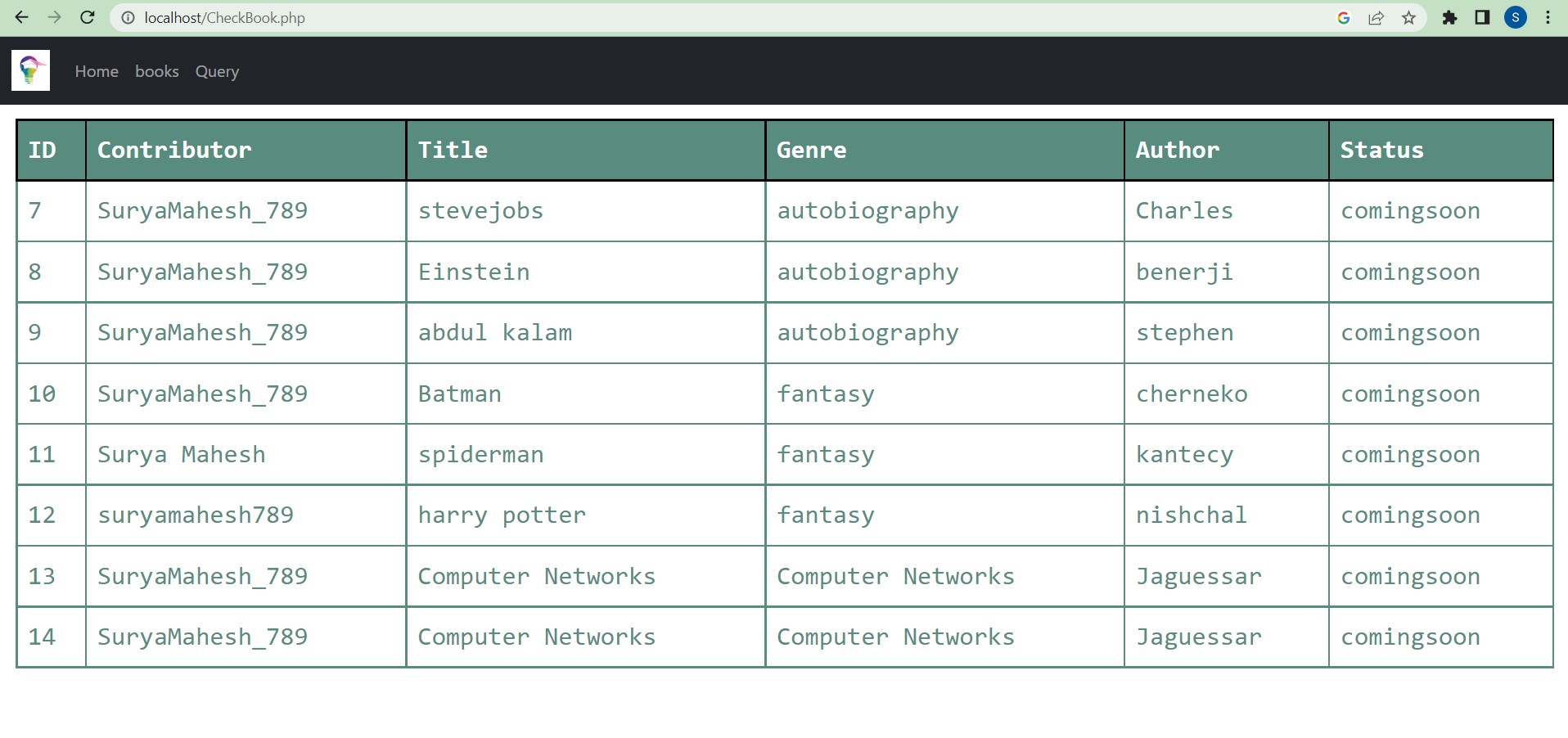Open the browser extensions puzzle icon

tap(1450, 17)
